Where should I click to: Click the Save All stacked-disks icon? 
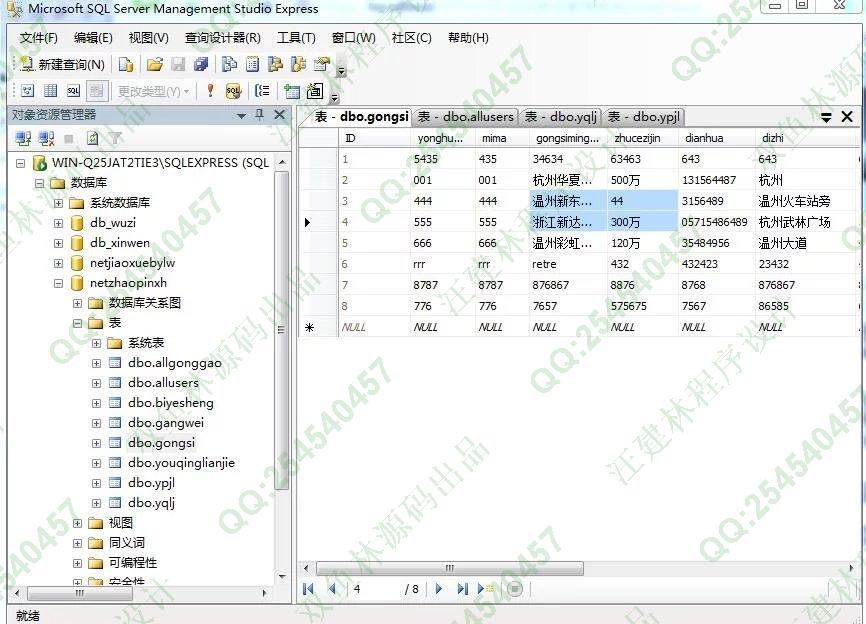[201, 65]
